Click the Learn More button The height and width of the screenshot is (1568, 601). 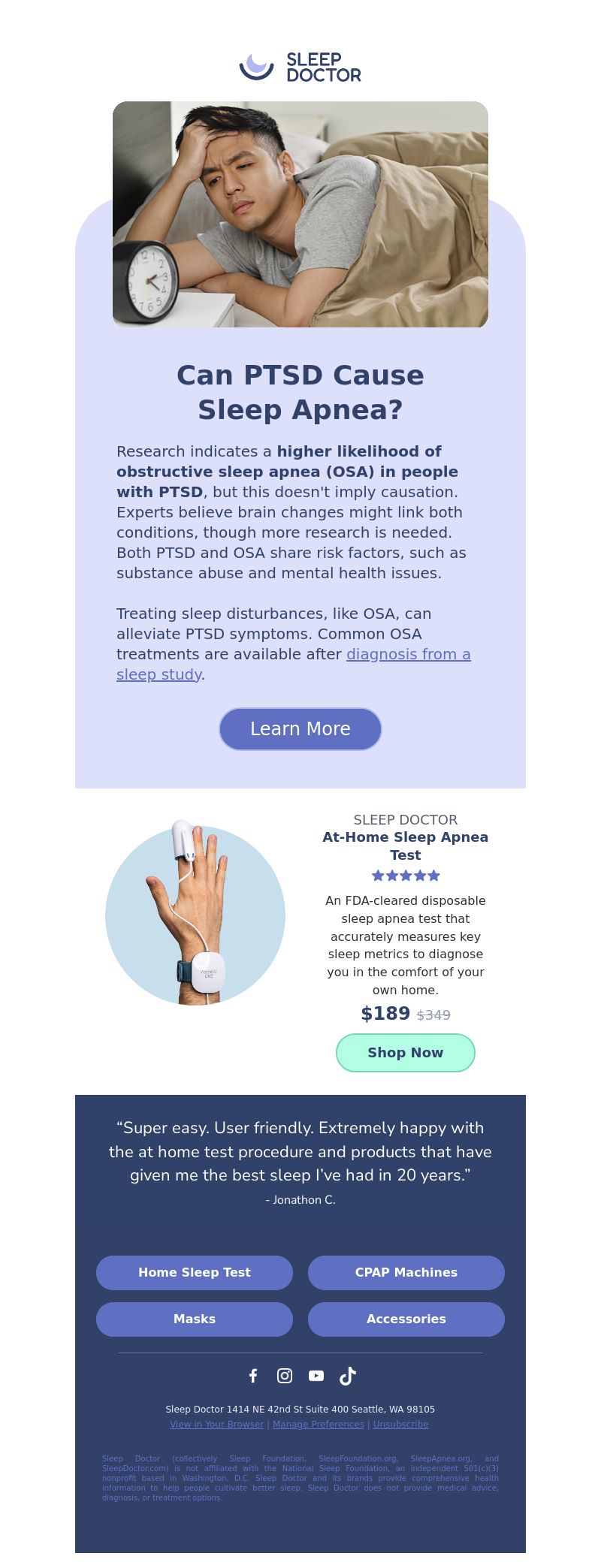click(x=300, y=728)
